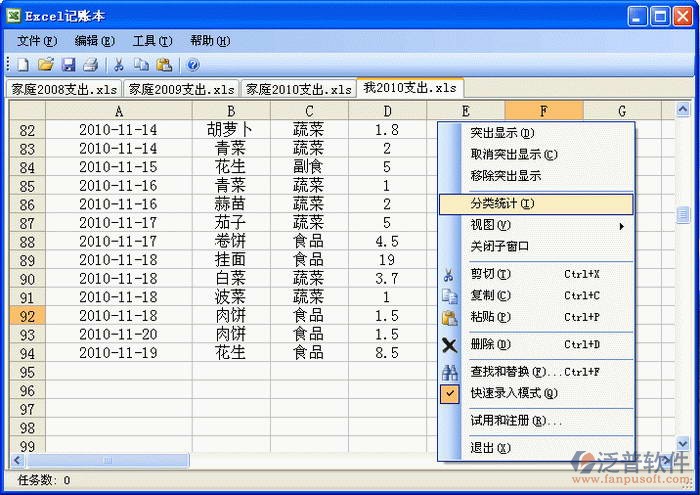Click value 19 in row 89
The image size is (700, 495).
pyautogui.click(x=387, y=260)
